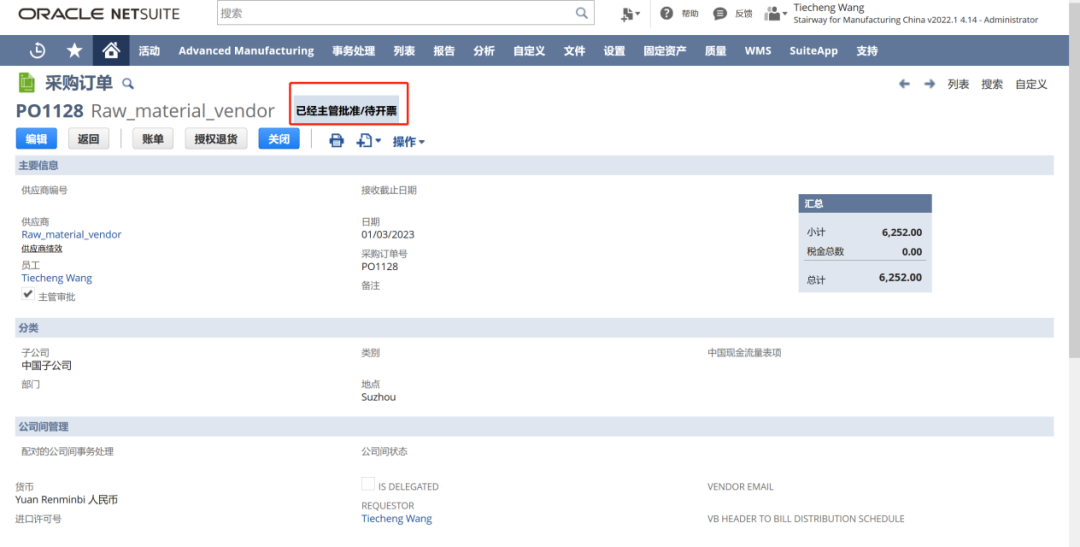Toggle the 主管审批 checkbox
This screenshot has height=547, width=1080.
coord(28,294)
